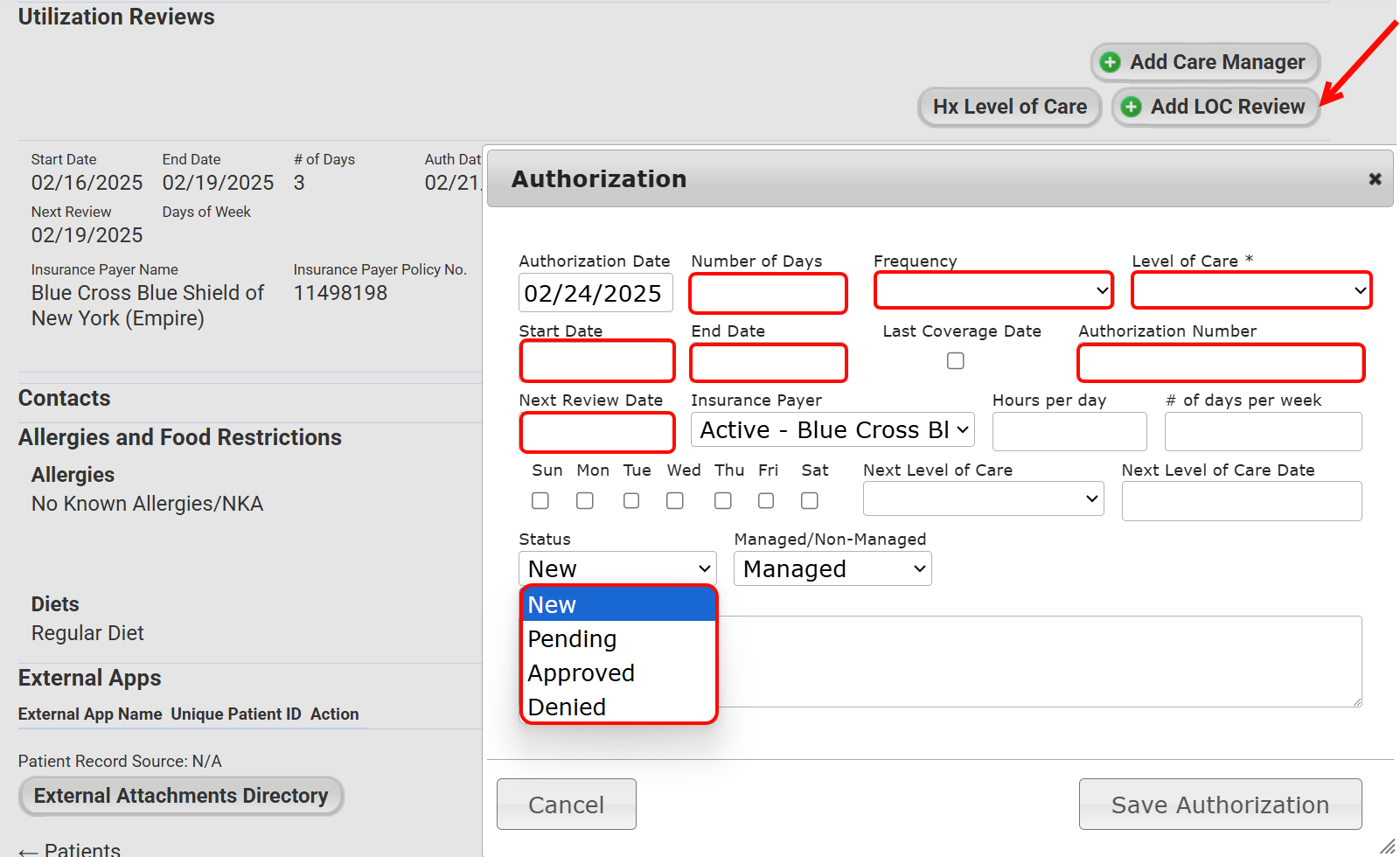This screenshot has height=857, width=1400.
Task: Check the Sun day checkbox
Action: pos(540,500)
